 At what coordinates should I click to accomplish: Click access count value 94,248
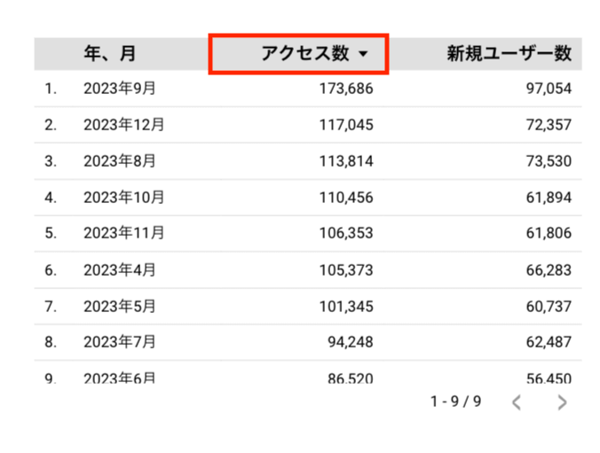350,342
